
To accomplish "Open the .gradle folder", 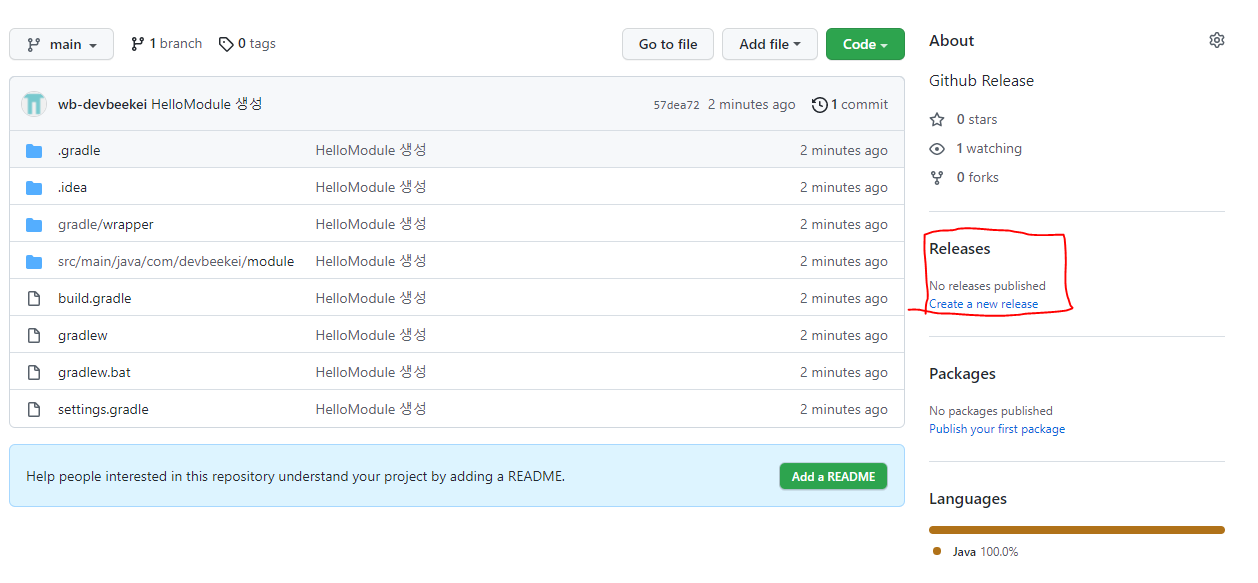I will click(79, 150).
